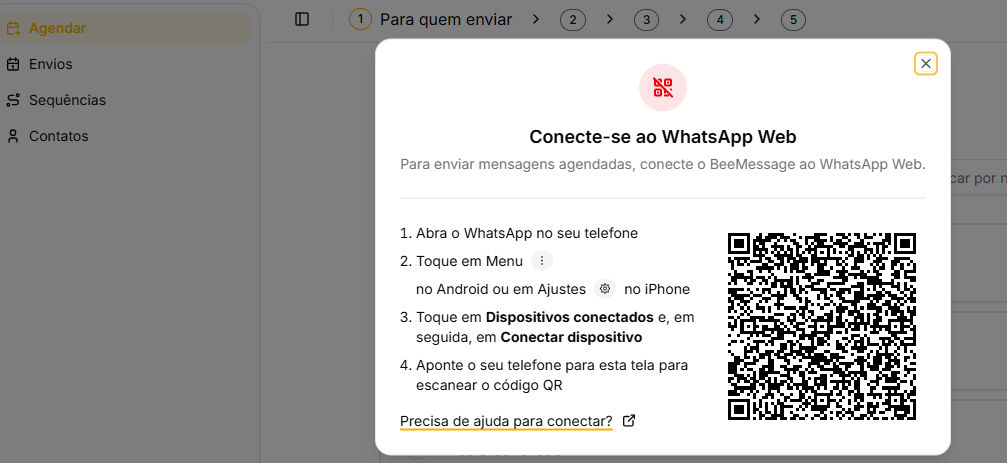This screenshot has width=1007, height=463.
Task: Click the Ajustes gear icon before 'no iPhone'
Action: (605, 289)
